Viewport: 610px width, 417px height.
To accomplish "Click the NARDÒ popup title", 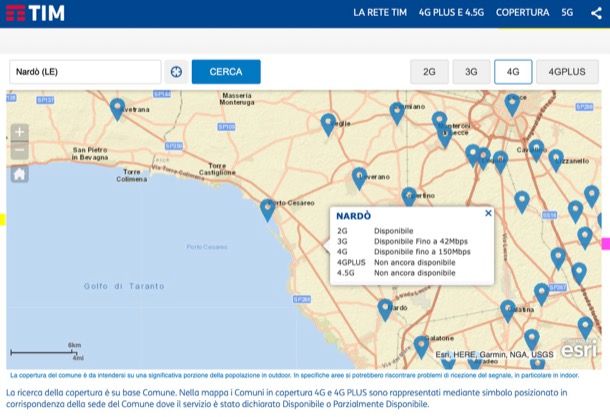I will (353, 216).
